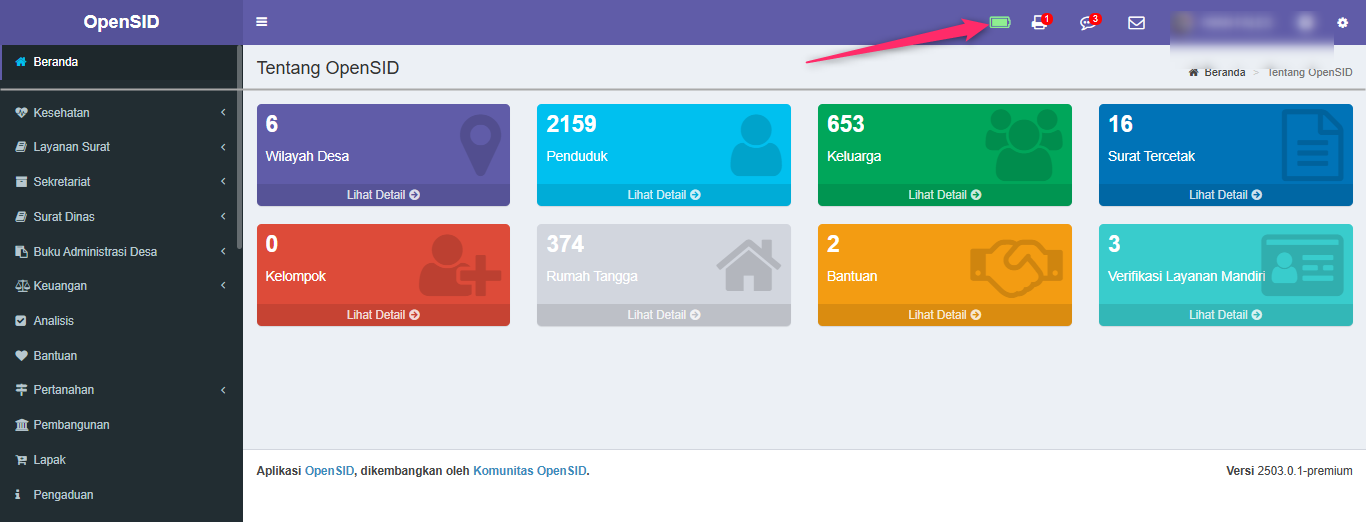
Task: Click the Versi 2503.0.1-premium text
Action: [x=1289, y=471]
